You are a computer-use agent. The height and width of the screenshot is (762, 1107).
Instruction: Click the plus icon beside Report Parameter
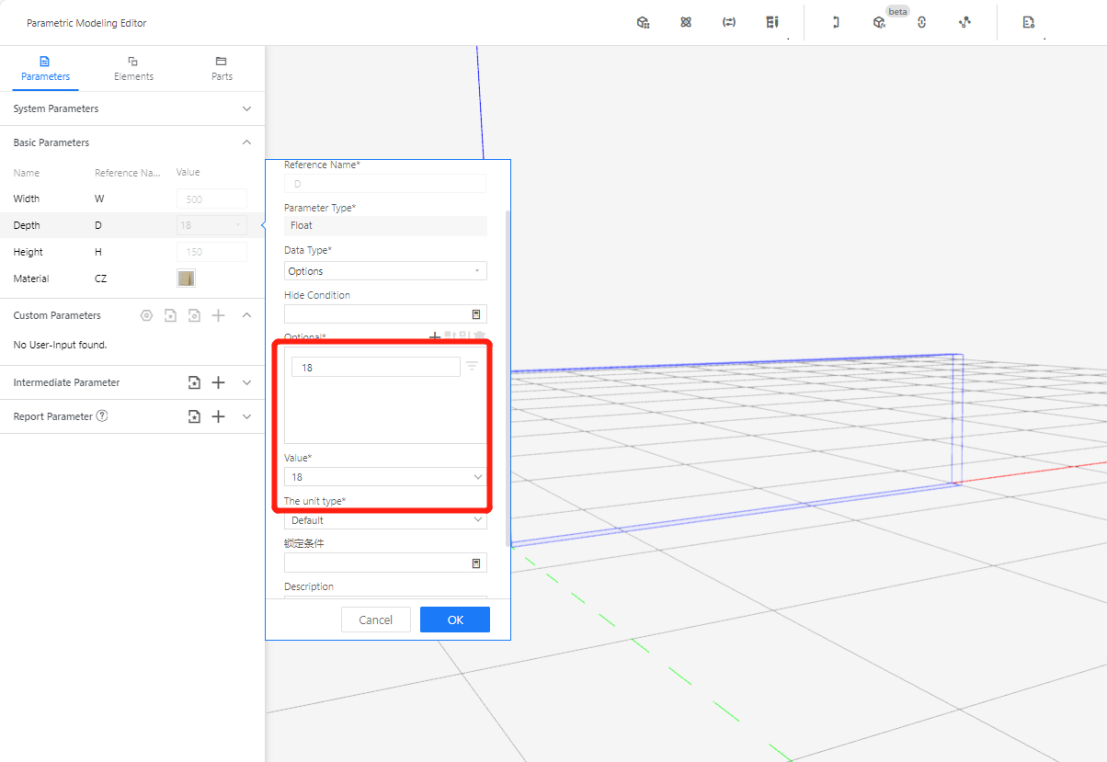tap(218, 417)
